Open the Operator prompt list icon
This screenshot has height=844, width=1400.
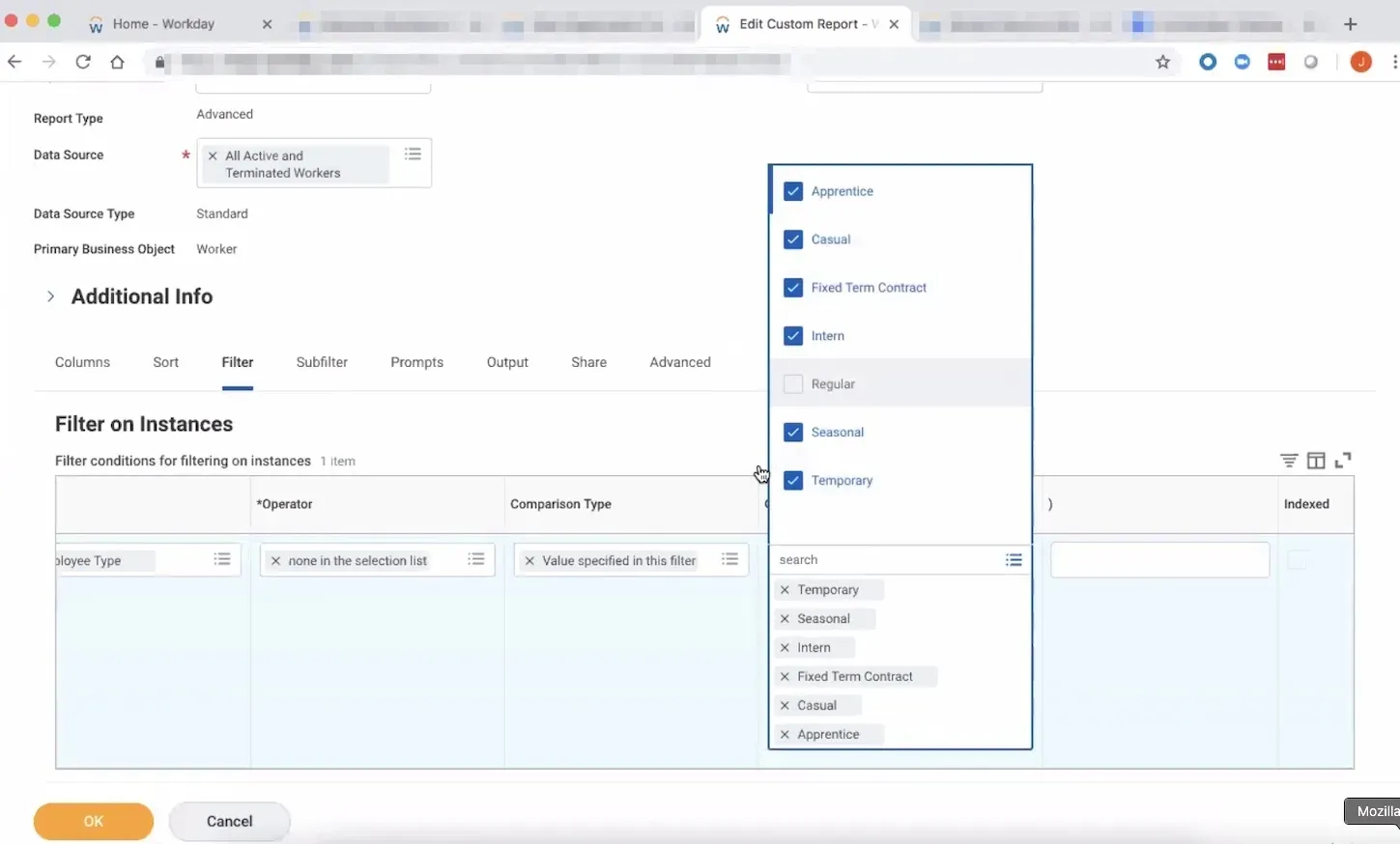coord(476,559)
